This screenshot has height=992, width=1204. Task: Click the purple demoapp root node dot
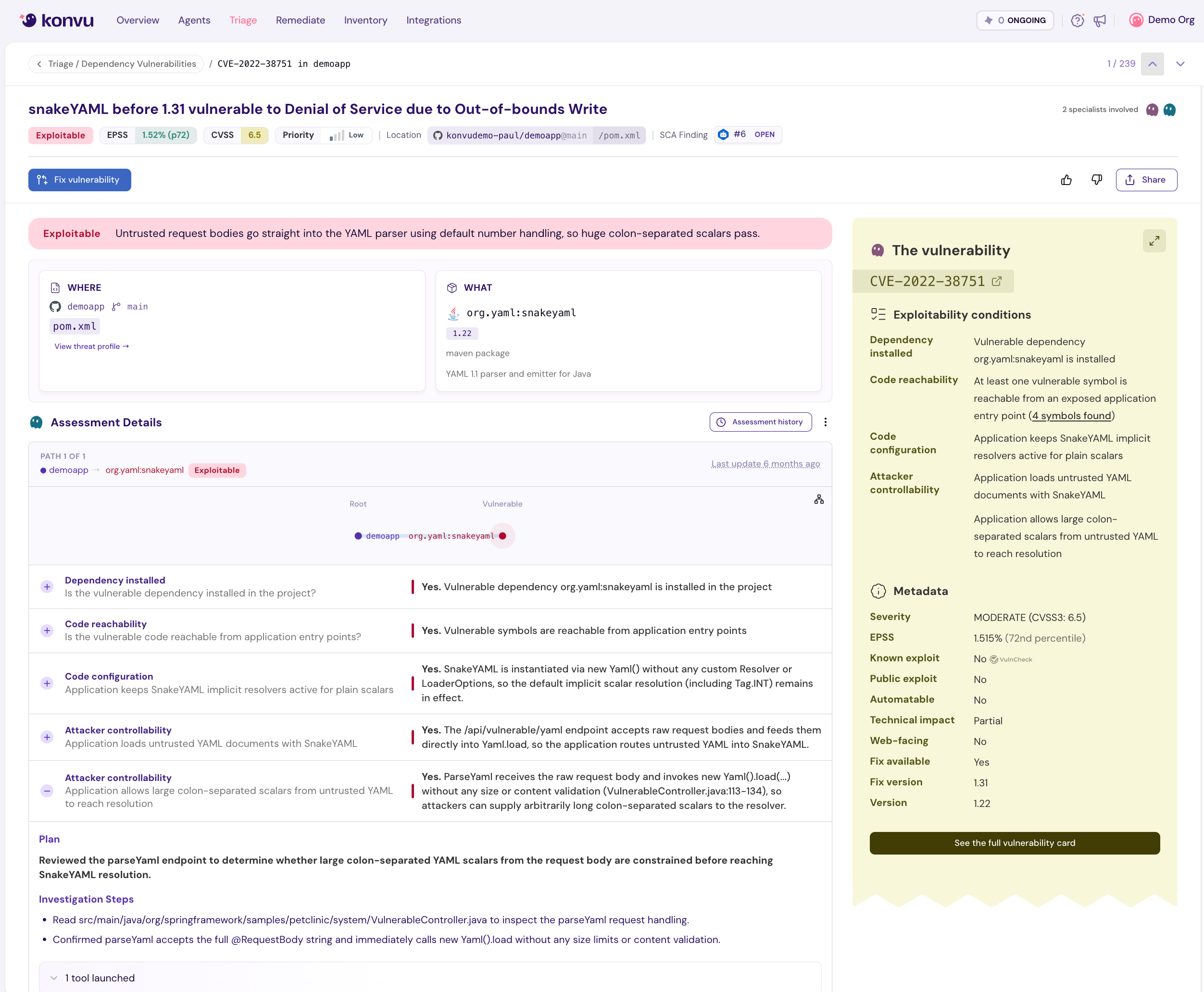(x=358, y=536)
